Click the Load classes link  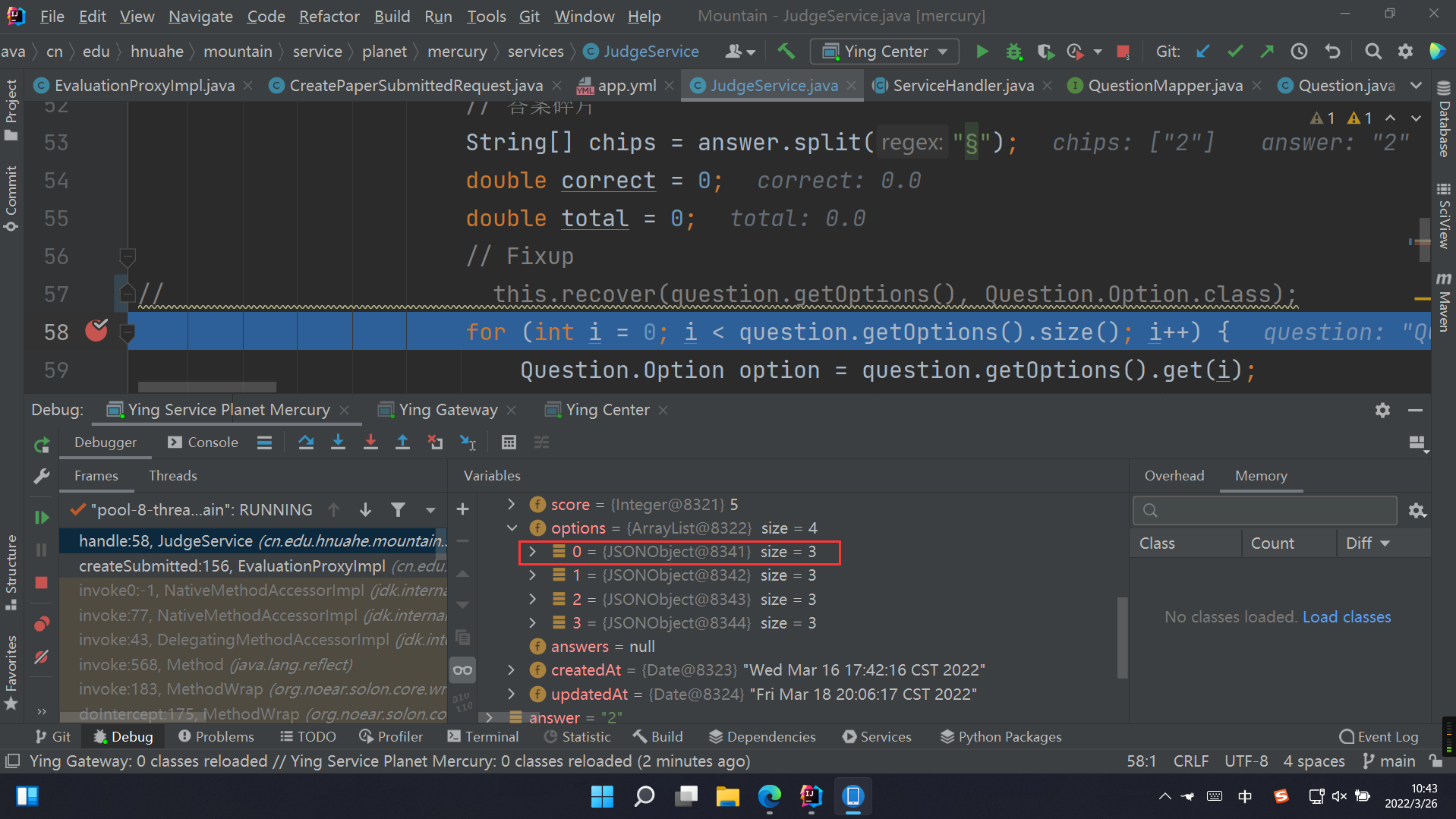(x=1347, y=617)
